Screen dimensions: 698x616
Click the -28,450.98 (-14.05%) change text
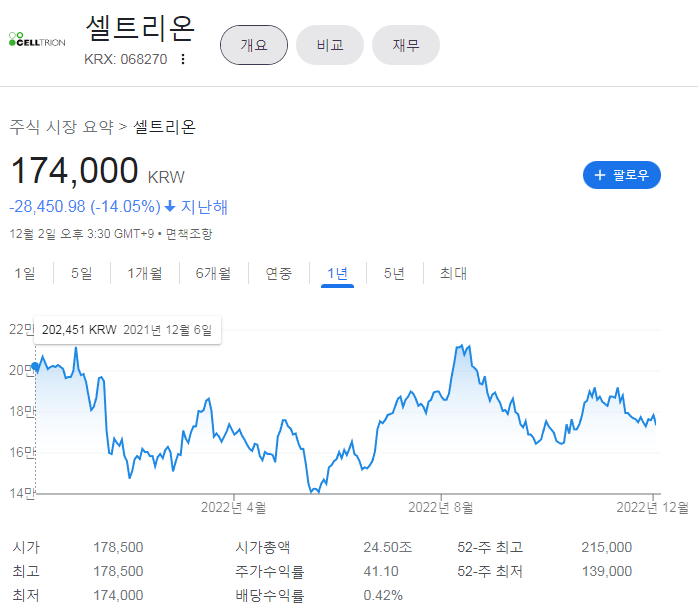[85, 207]
